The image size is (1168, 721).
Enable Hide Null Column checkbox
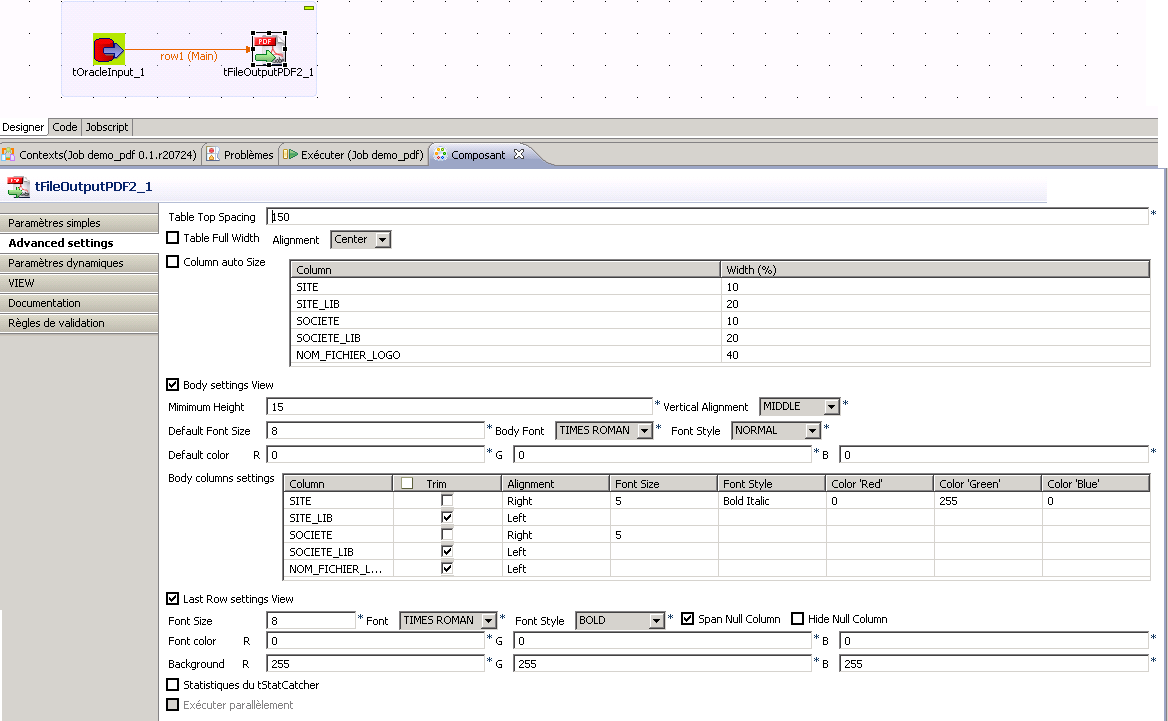(x=798, y=618)
